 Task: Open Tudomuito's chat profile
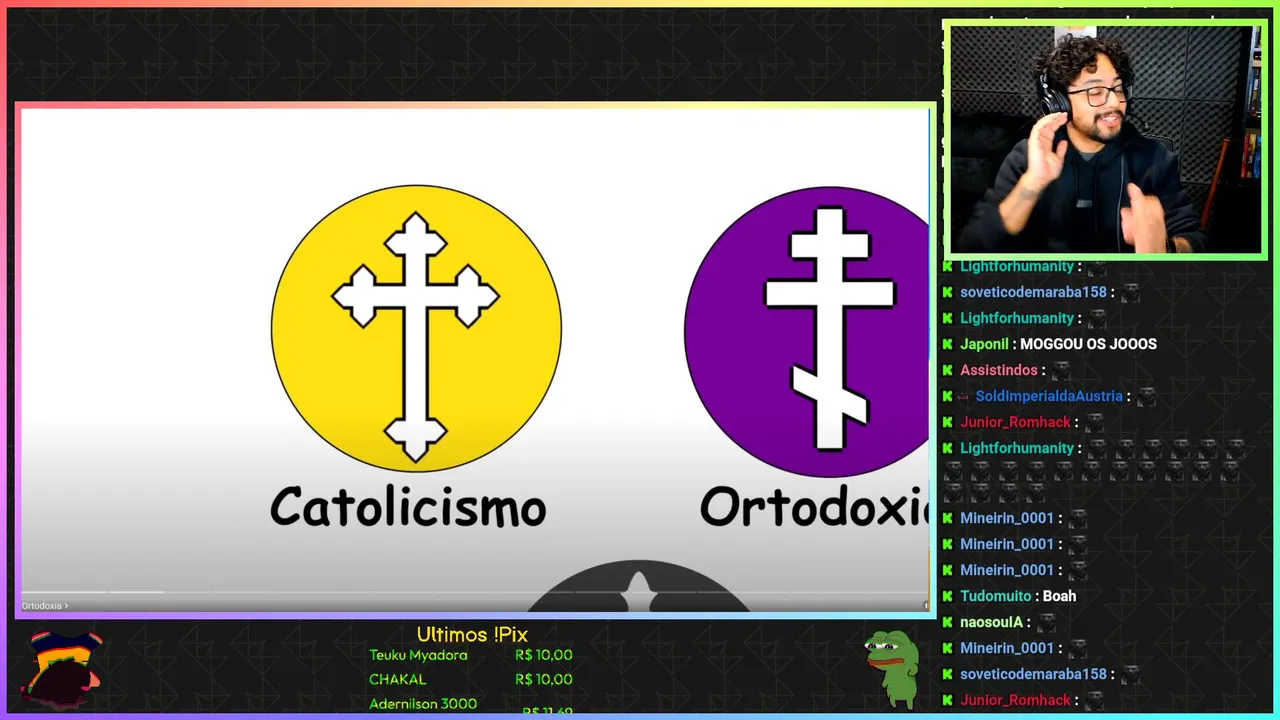[995, 596]
